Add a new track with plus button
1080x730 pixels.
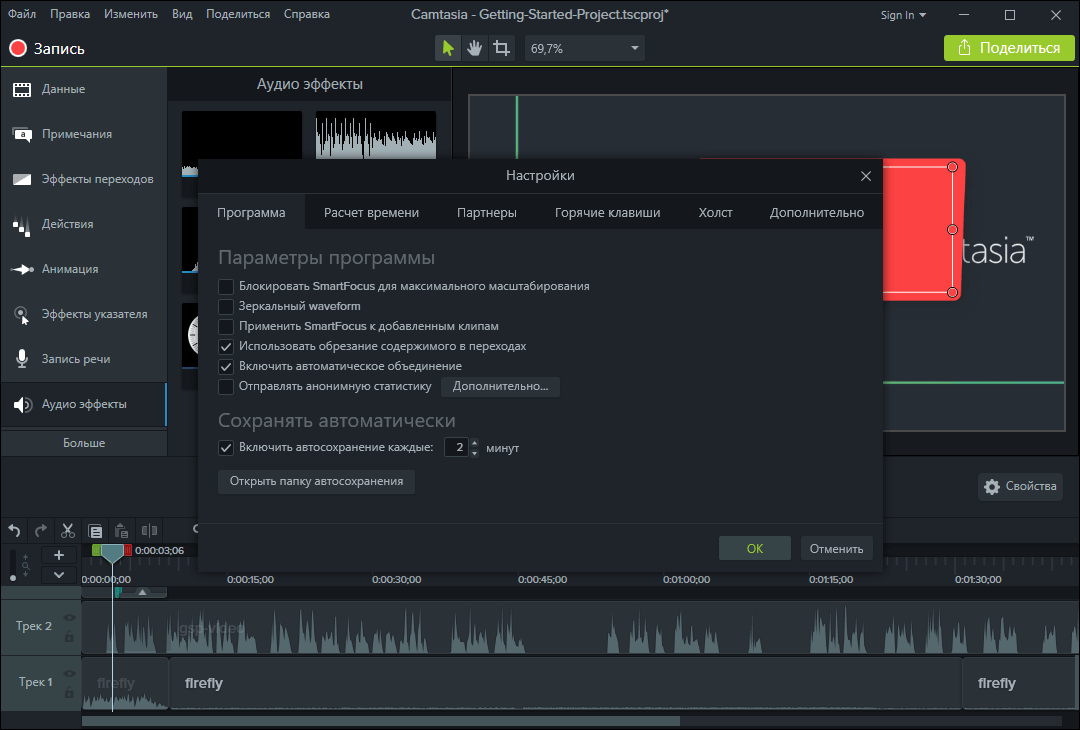pyautogui.click(x=59, y=554)
